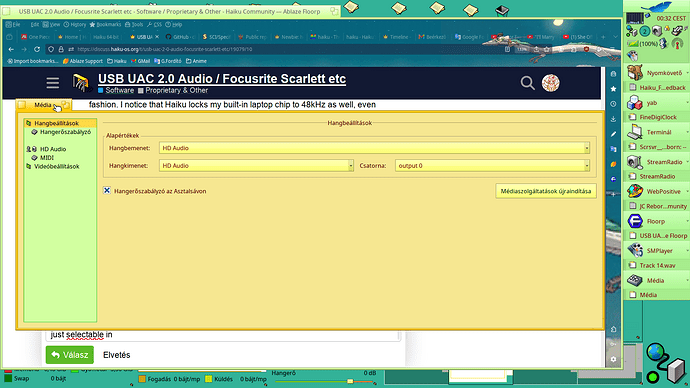Toggle Hangerőszabályzó az Asztalsávon checkbox

107,190
